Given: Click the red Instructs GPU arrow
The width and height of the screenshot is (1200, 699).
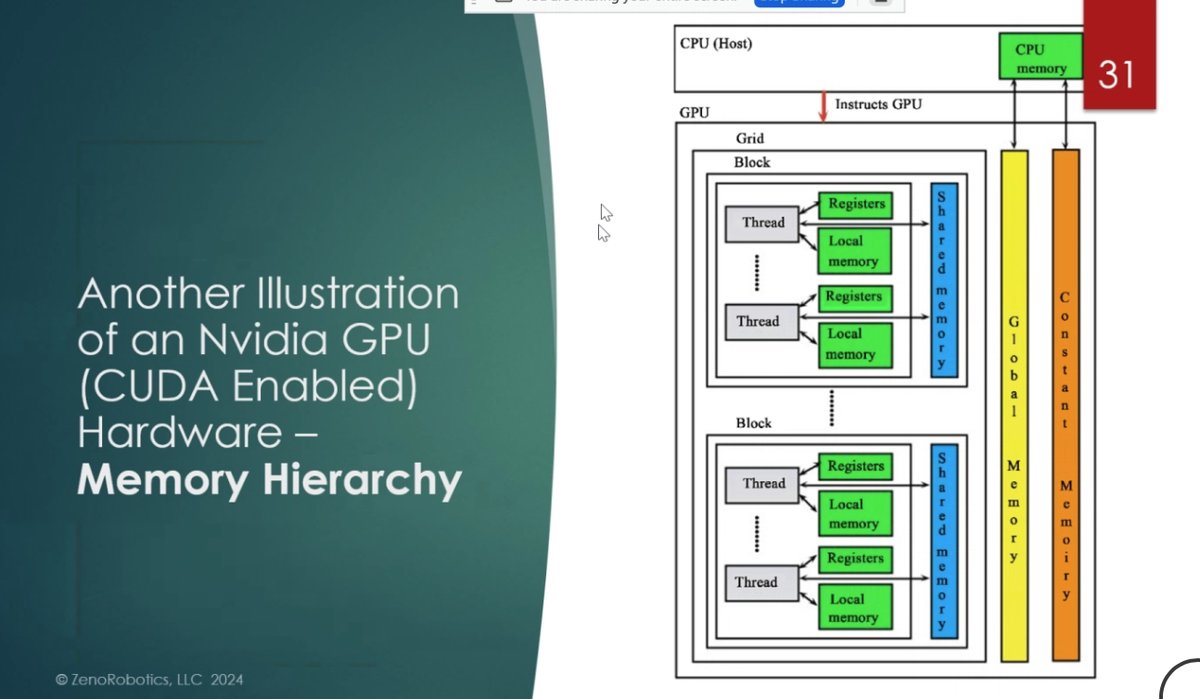Looking at the screenshot, I should click(x=823, y=106).
